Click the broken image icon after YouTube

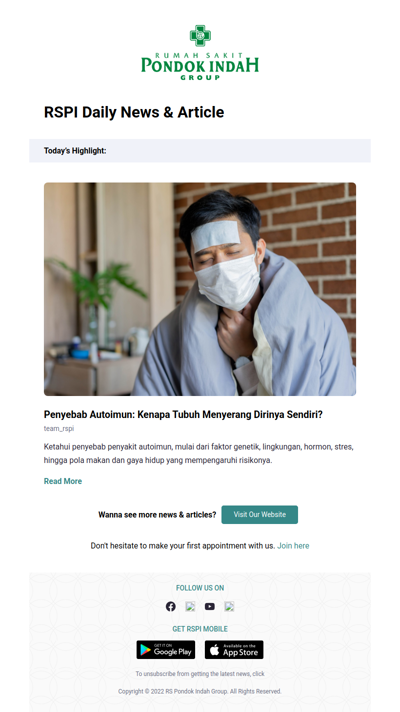tap(229, 606)
